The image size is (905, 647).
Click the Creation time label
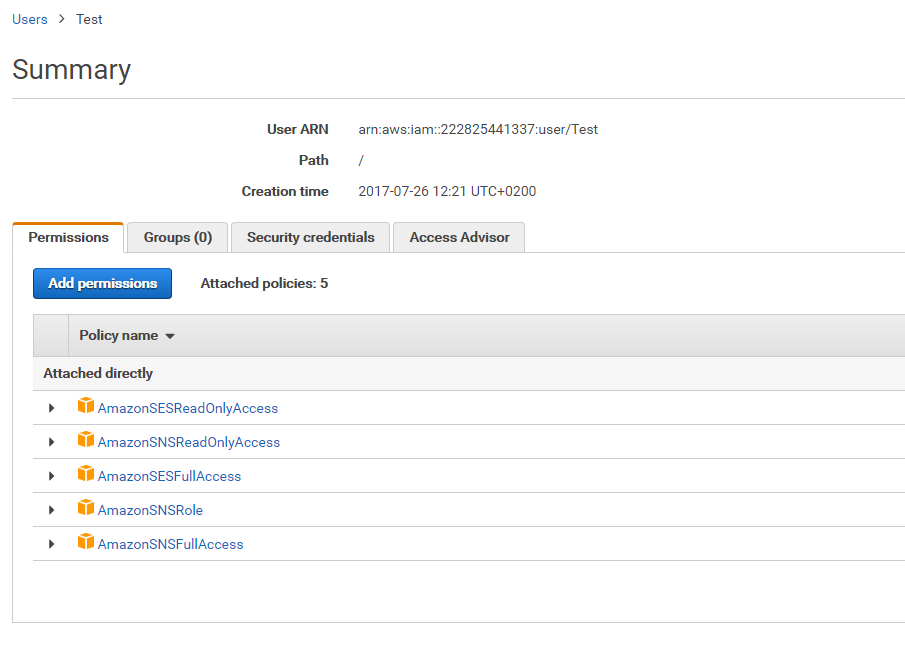click(285, 191)
